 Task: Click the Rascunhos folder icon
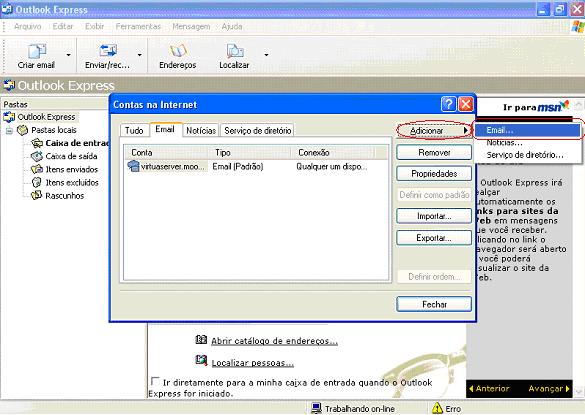click(37, 195)
